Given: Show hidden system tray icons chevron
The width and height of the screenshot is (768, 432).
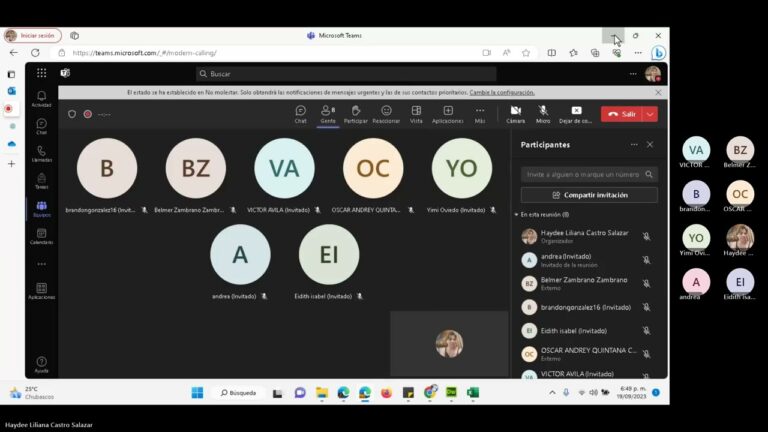Looking at the screenshot, I should pos(552,392).
